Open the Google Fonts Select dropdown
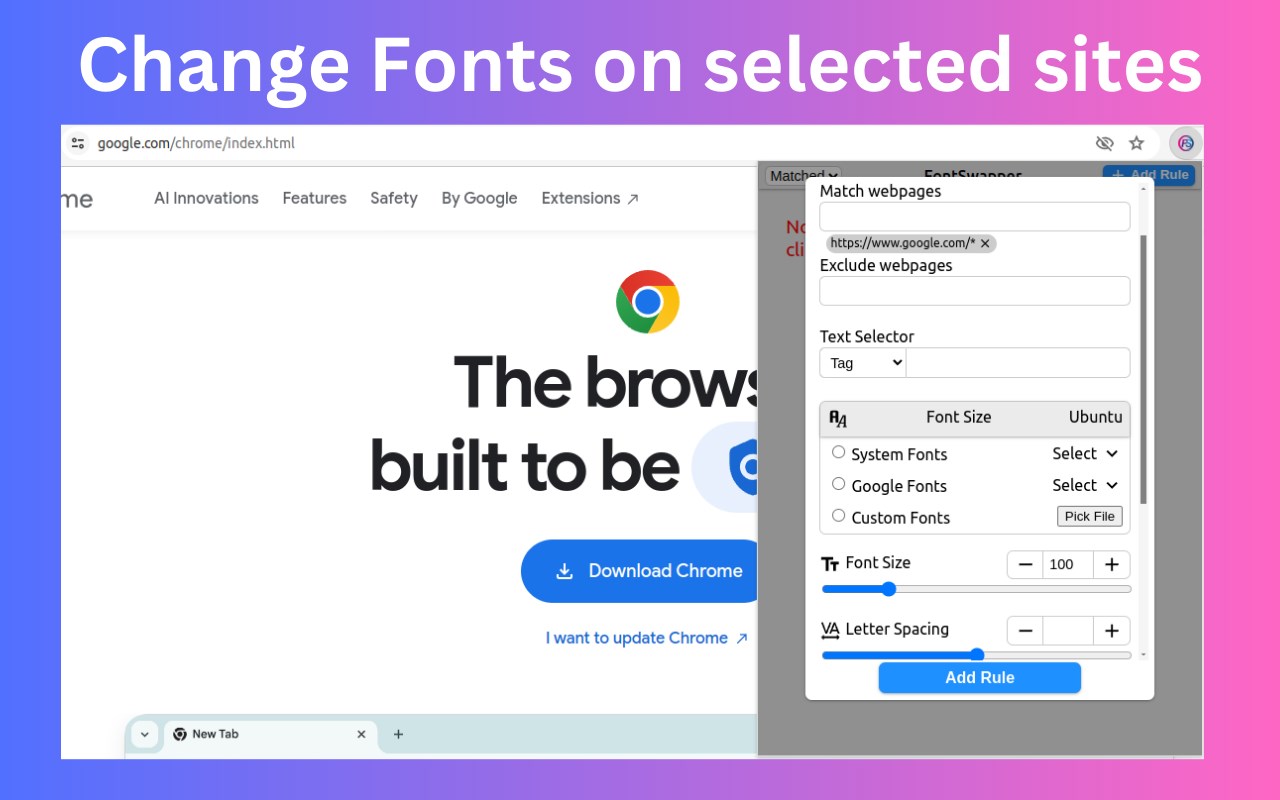This screenshot has width=1280, height=800. 1085,485
